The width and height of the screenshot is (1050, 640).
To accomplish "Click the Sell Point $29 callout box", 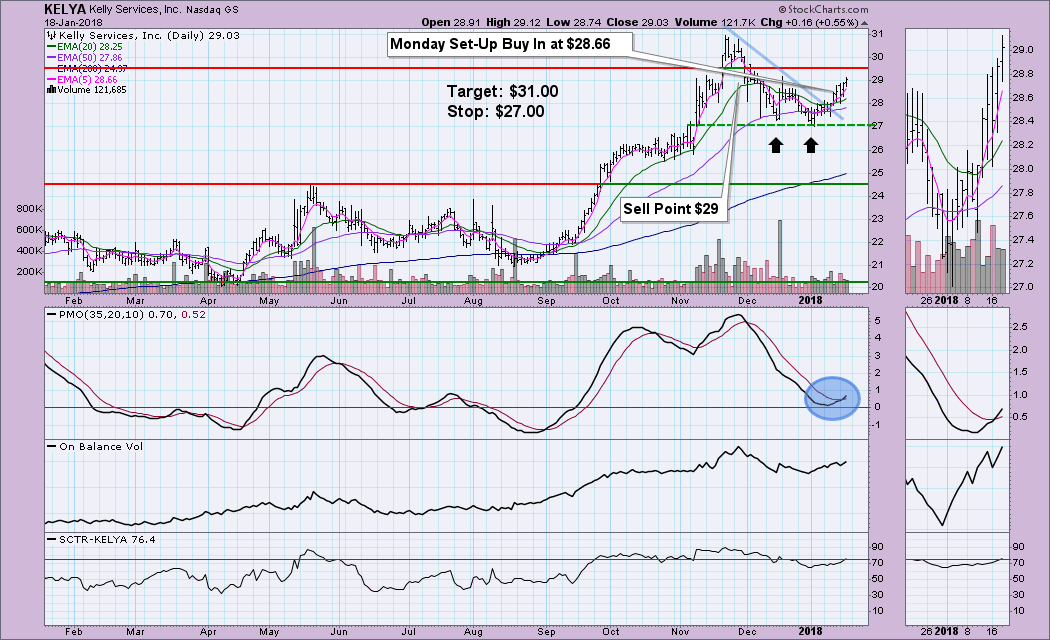I will [x=675, y=208].
